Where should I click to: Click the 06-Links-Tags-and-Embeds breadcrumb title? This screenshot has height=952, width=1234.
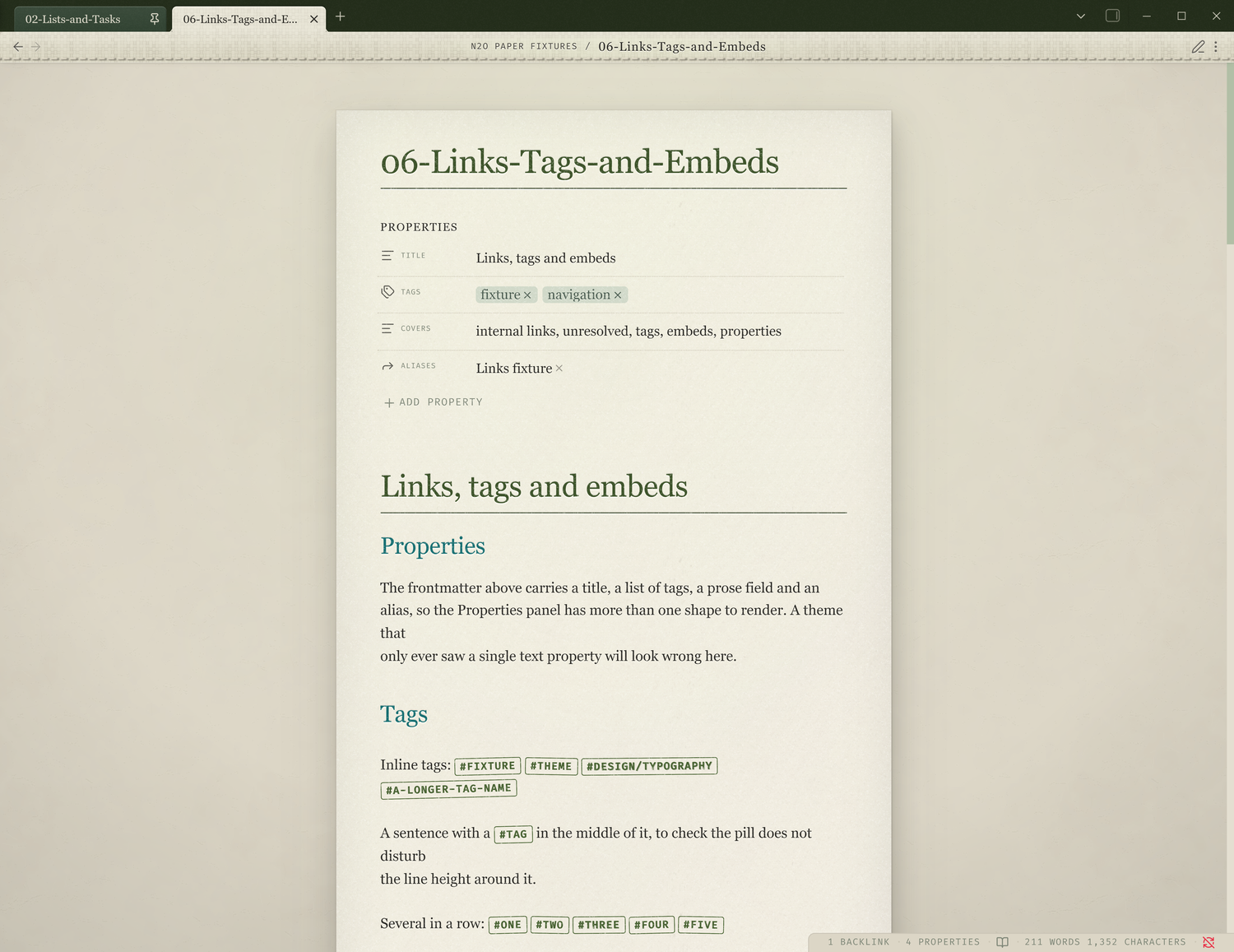(682, 46)
